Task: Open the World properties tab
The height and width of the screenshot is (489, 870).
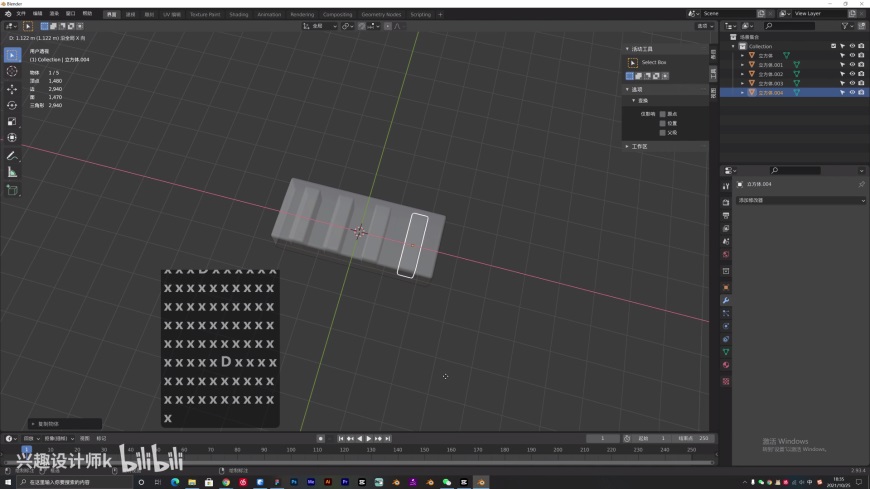Action: [x=726, y=254]
